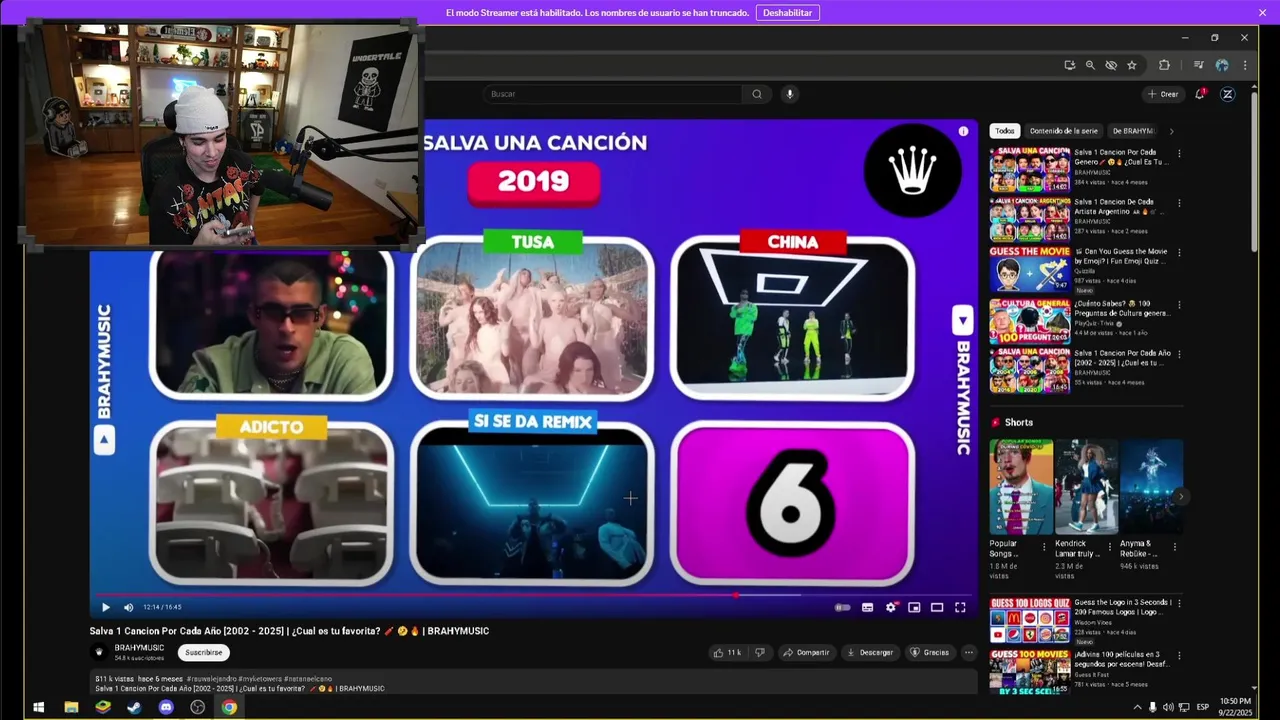Open Chrome profile avatar

tap(1222, 65)
